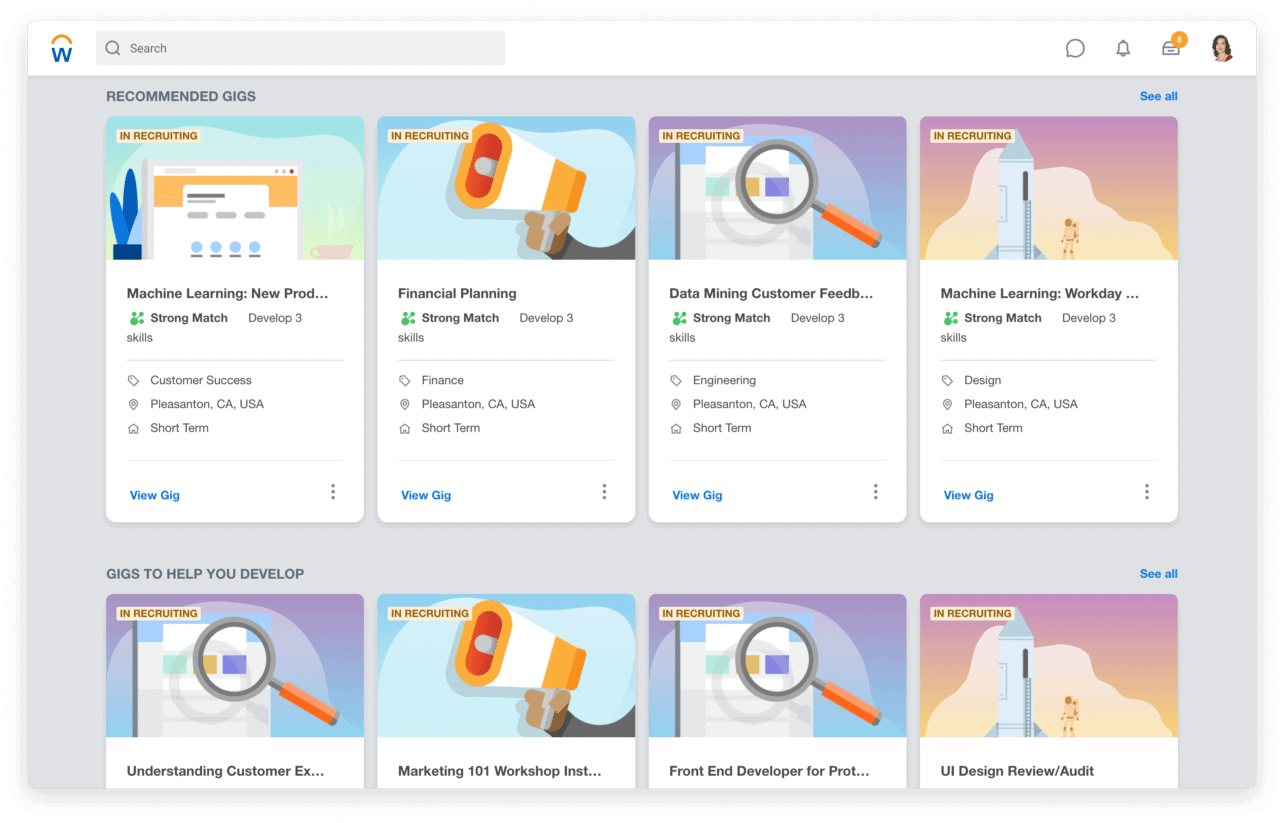1284x823 pixels.
Task: Click Strong Match icon on Machine Learning: Workday card
Action: click(950, 318)
